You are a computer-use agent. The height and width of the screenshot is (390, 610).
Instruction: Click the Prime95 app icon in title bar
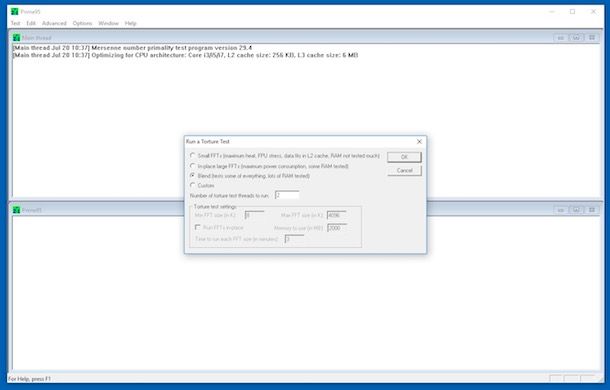[x=15, y=11]
